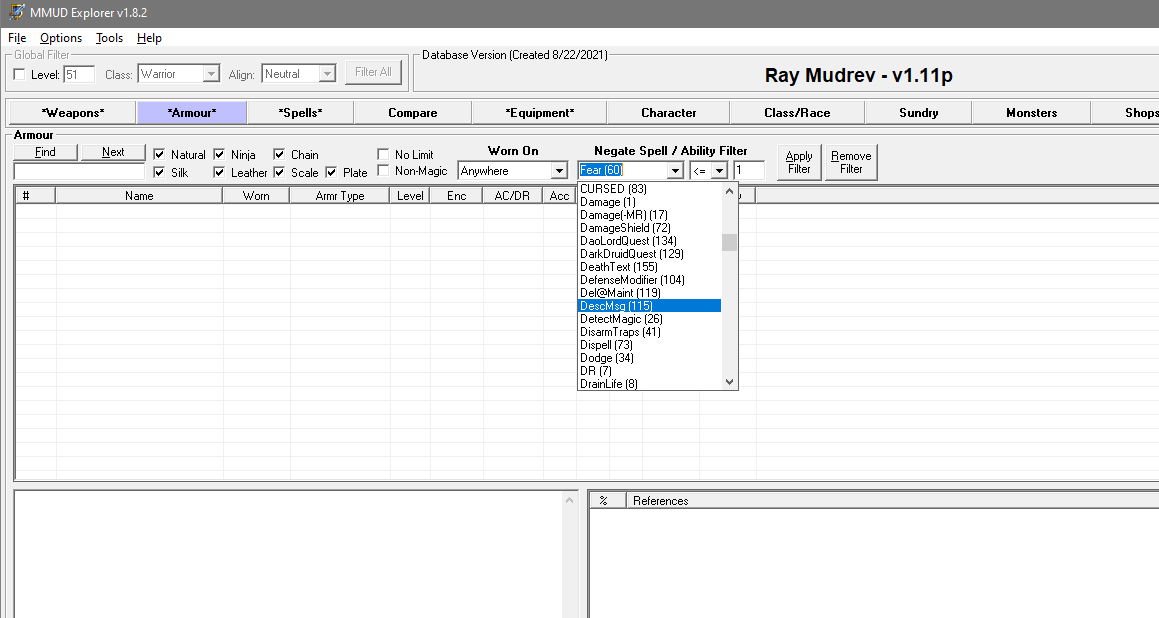Toggle the Plate armour checkbox
Image resolution: width=1159 pixels, height=618 pixels.
(x=332, y=173)
